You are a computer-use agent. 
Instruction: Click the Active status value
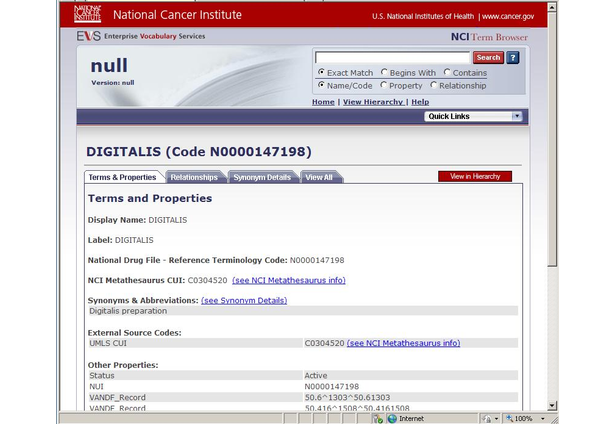coord(316,375)
